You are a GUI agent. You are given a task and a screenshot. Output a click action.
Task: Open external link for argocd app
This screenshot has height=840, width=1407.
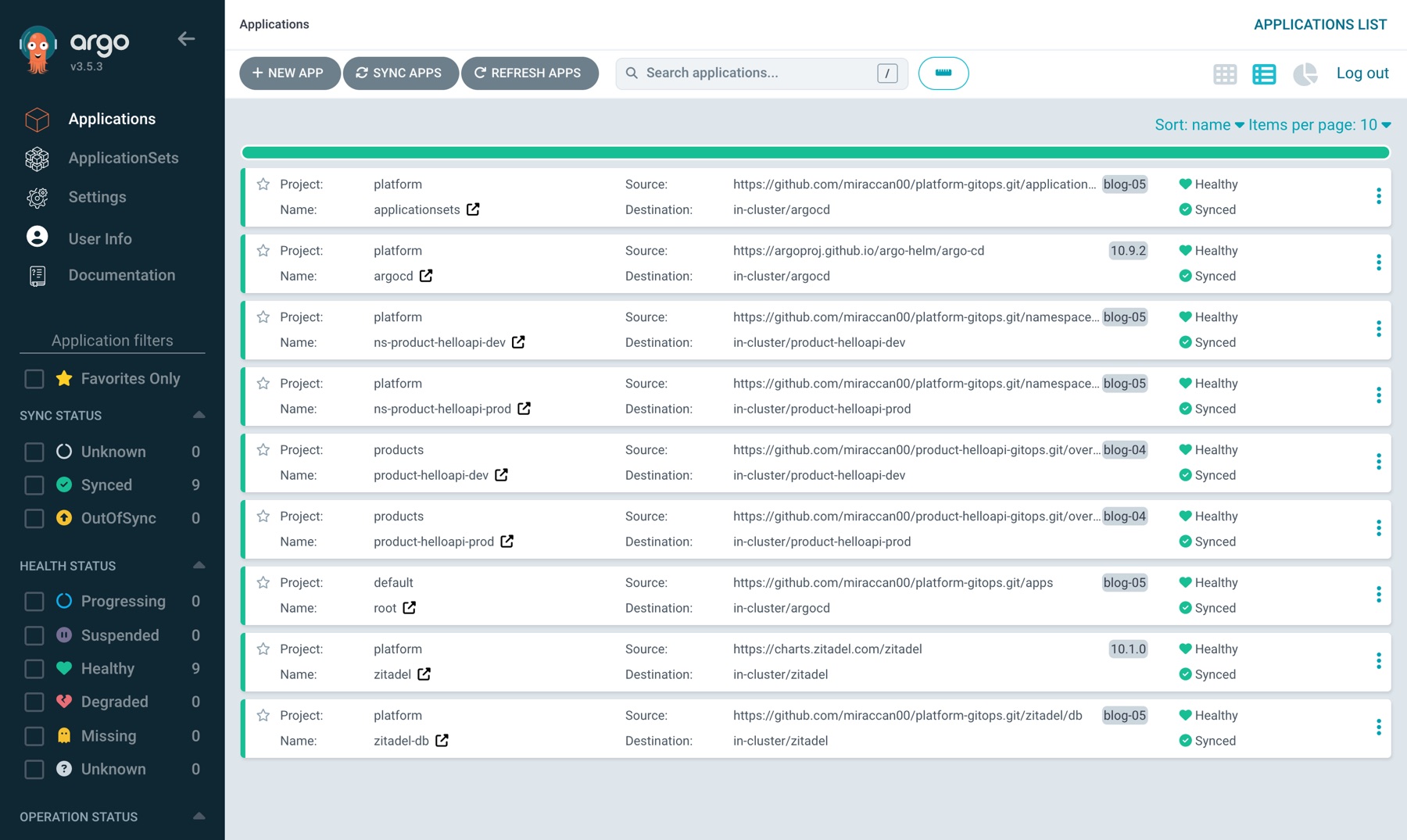[426, 276]
